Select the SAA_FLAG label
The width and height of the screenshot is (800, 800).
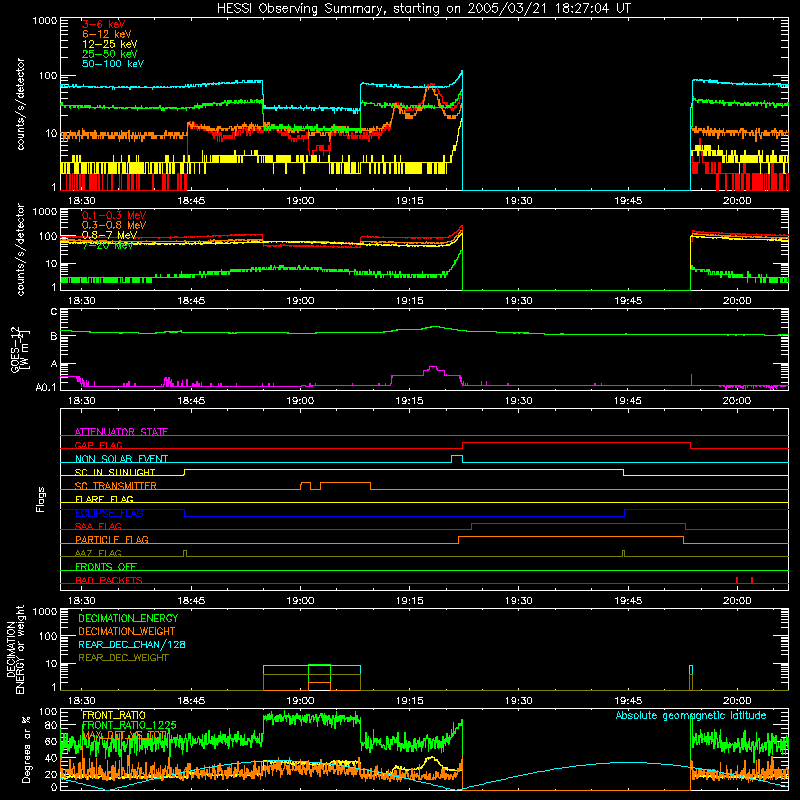coord(98,526)
